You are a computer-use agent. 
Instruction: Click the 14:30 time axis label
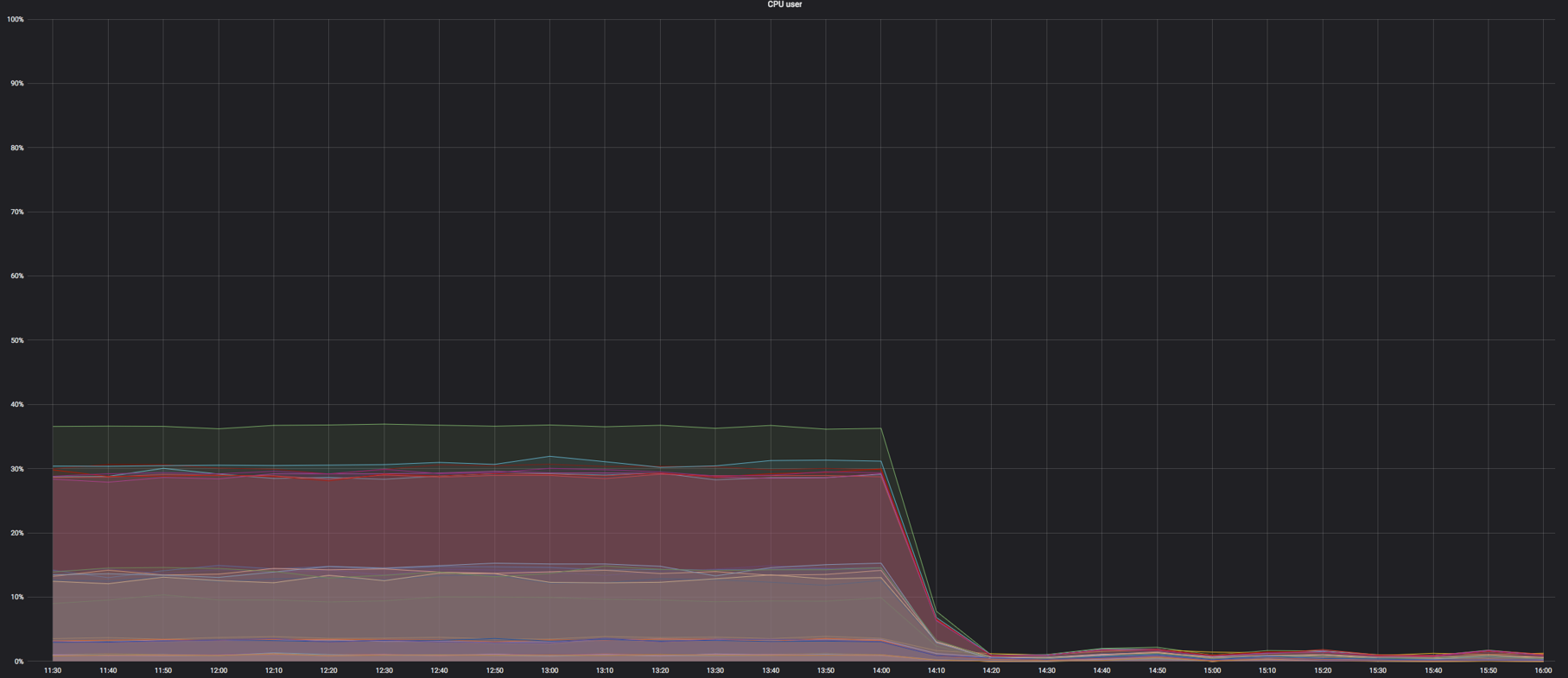pos(1047,671)
